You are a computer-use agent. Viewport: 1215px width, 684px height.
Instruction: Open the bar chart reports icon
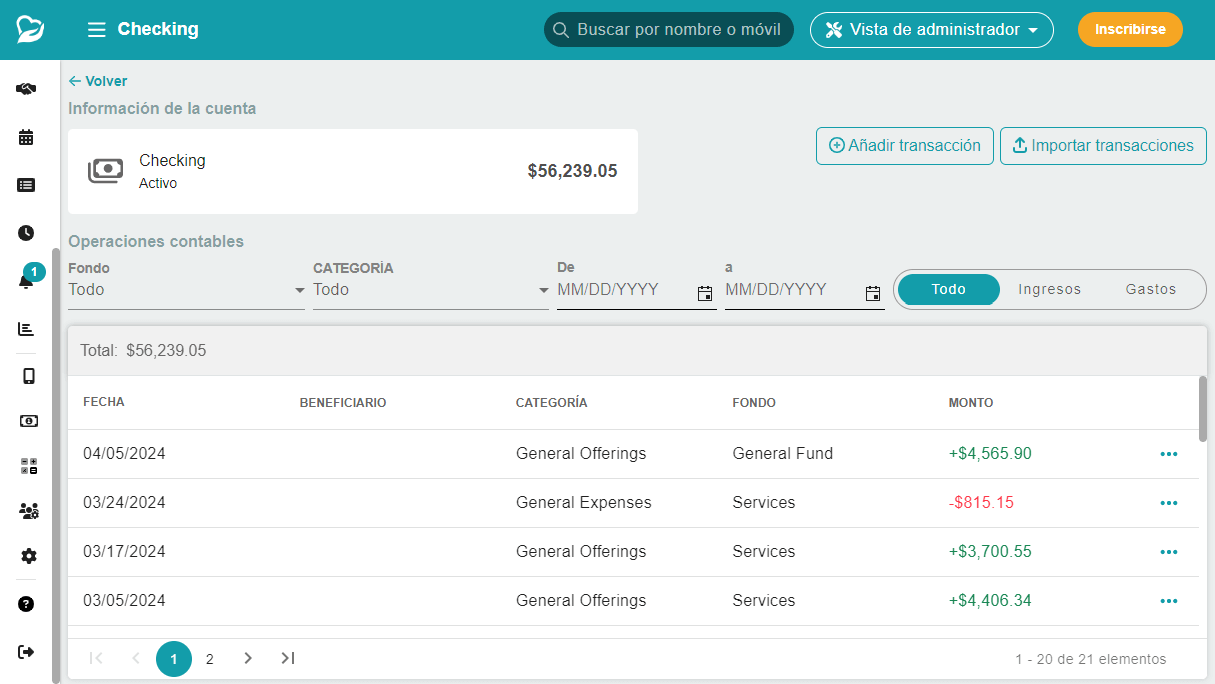coord(27,329)
